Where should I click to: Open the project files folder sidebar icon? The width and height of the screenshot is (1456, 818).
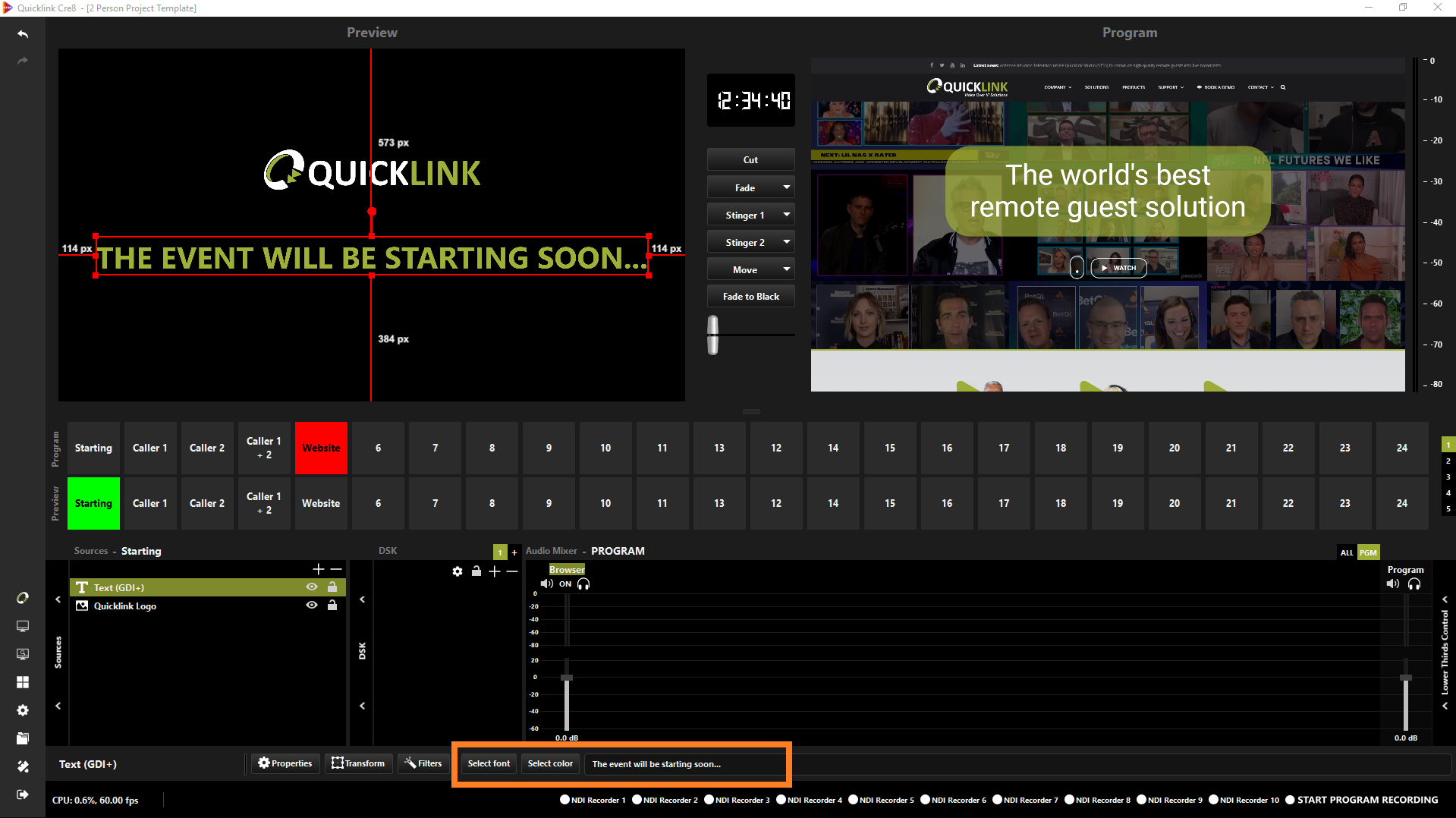(x=23, y=738)
